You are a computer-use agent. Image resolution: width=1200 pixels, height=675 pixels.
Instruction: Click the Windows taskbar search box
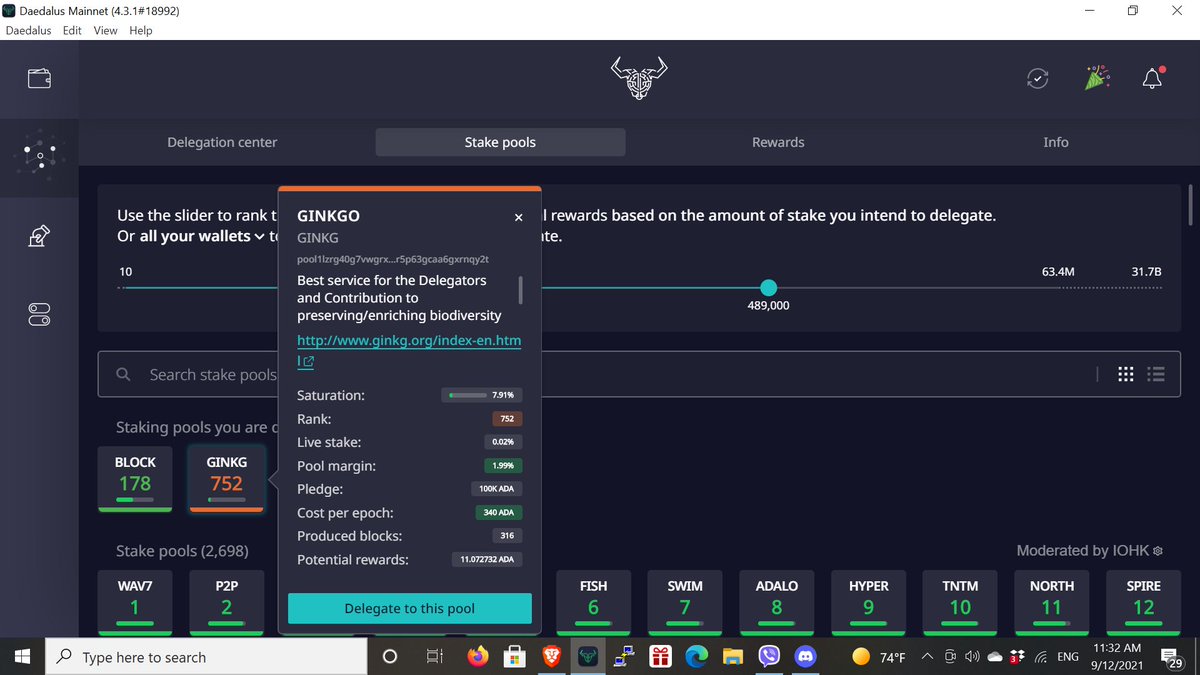tap(207, 657)
